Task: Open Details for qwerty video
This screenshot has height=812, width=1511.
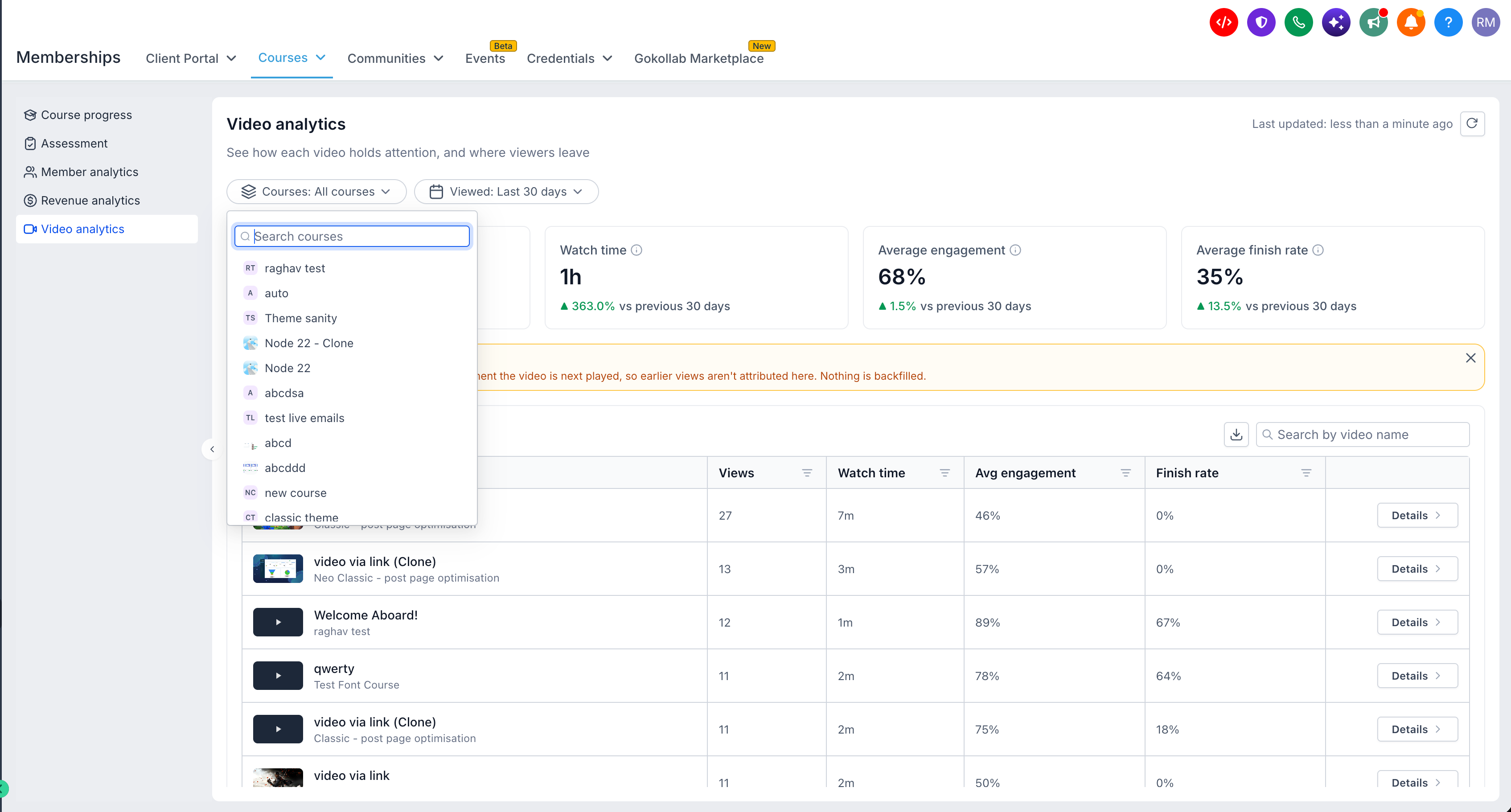Action: [1417, 675]
